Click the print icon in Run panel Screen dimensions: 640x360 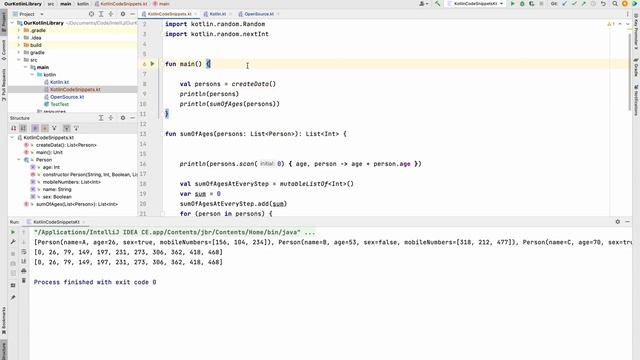pos(24,271)
